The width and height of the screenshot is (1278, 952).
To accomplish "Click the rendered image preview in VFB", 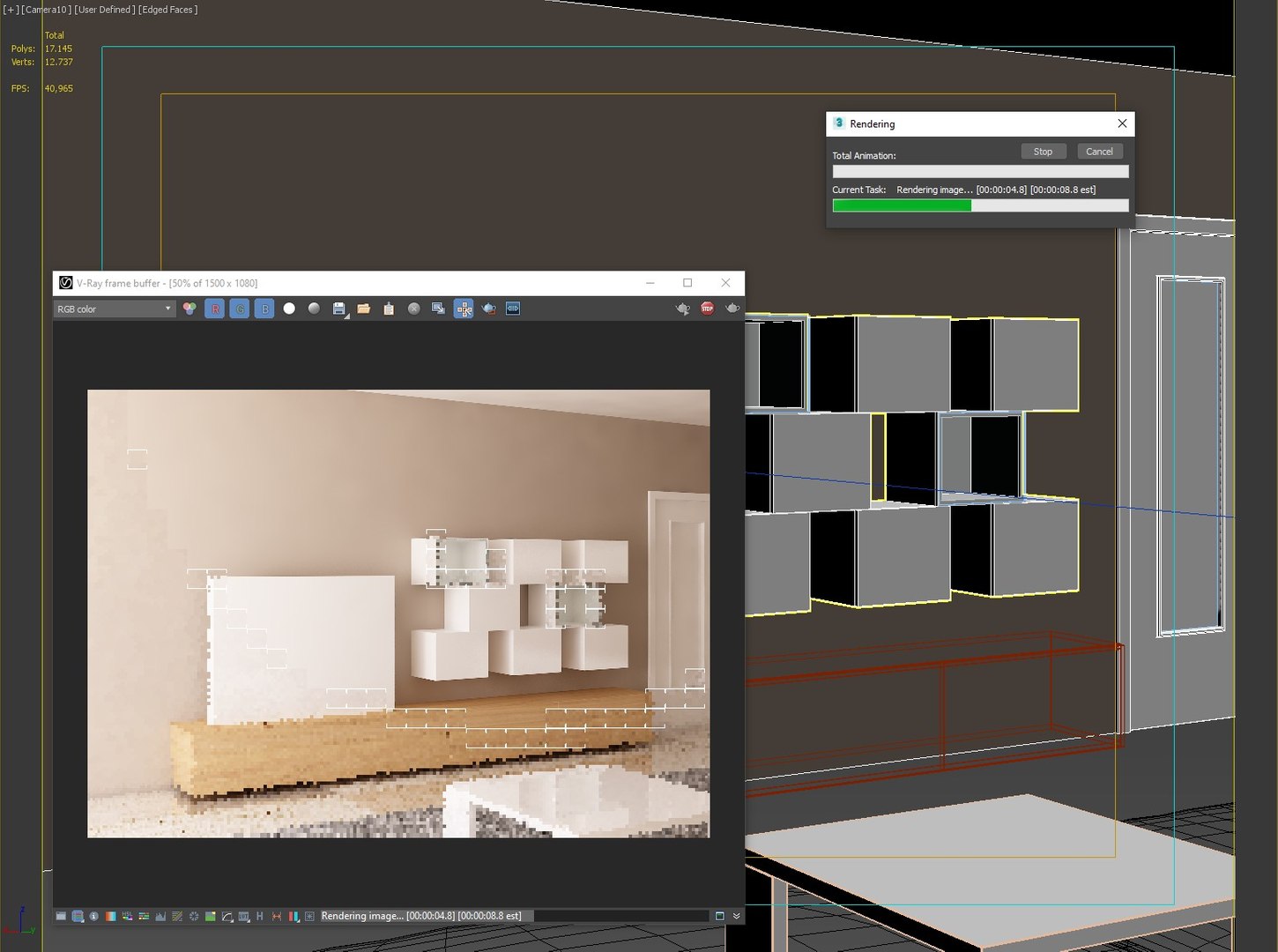I will [398, 614].
